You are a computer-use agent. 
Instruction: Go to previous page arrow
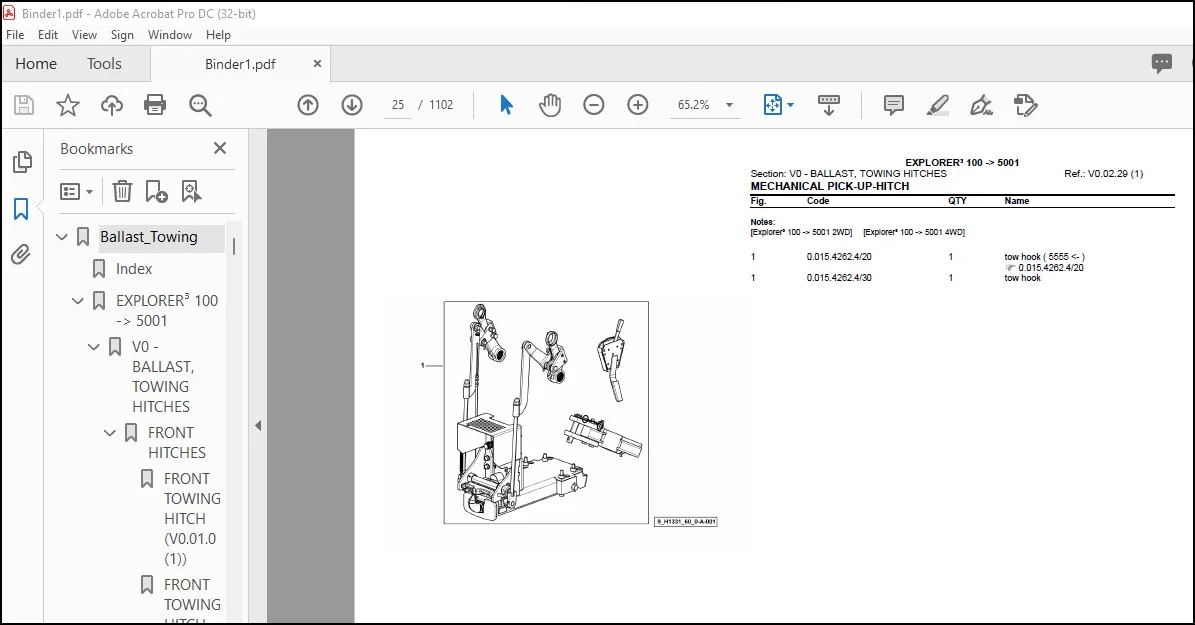(x=308, y=105)
